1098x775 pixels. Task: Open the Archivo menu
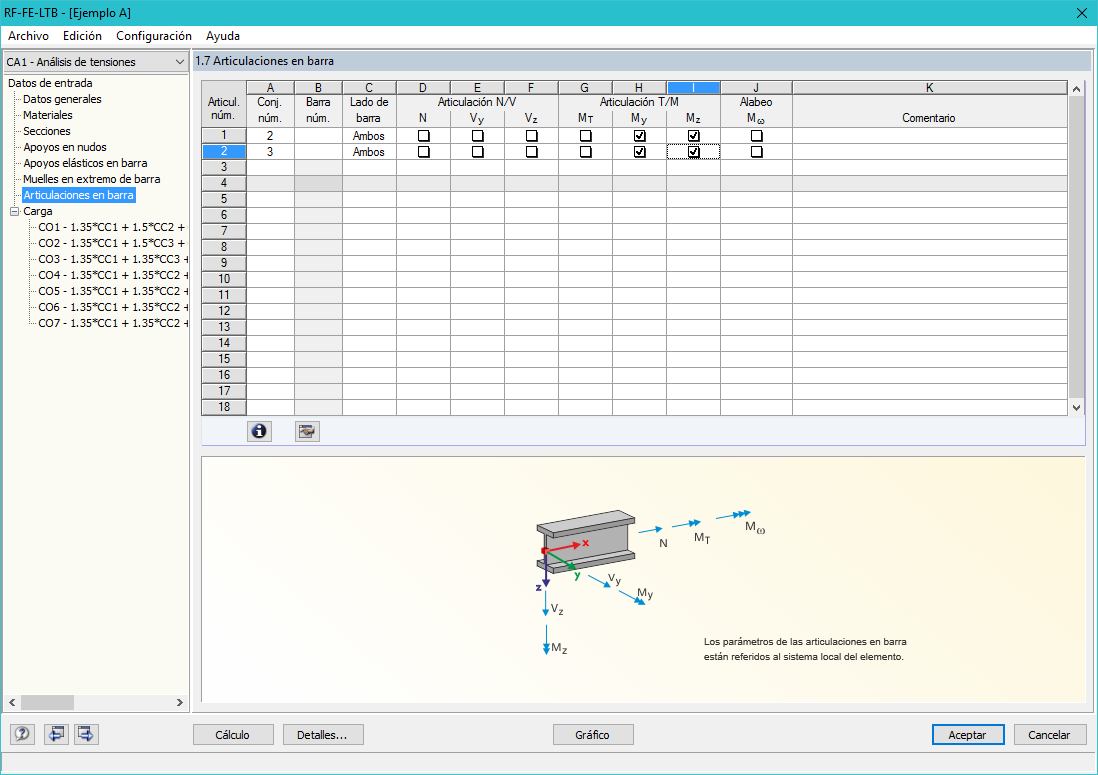(28, 36)
